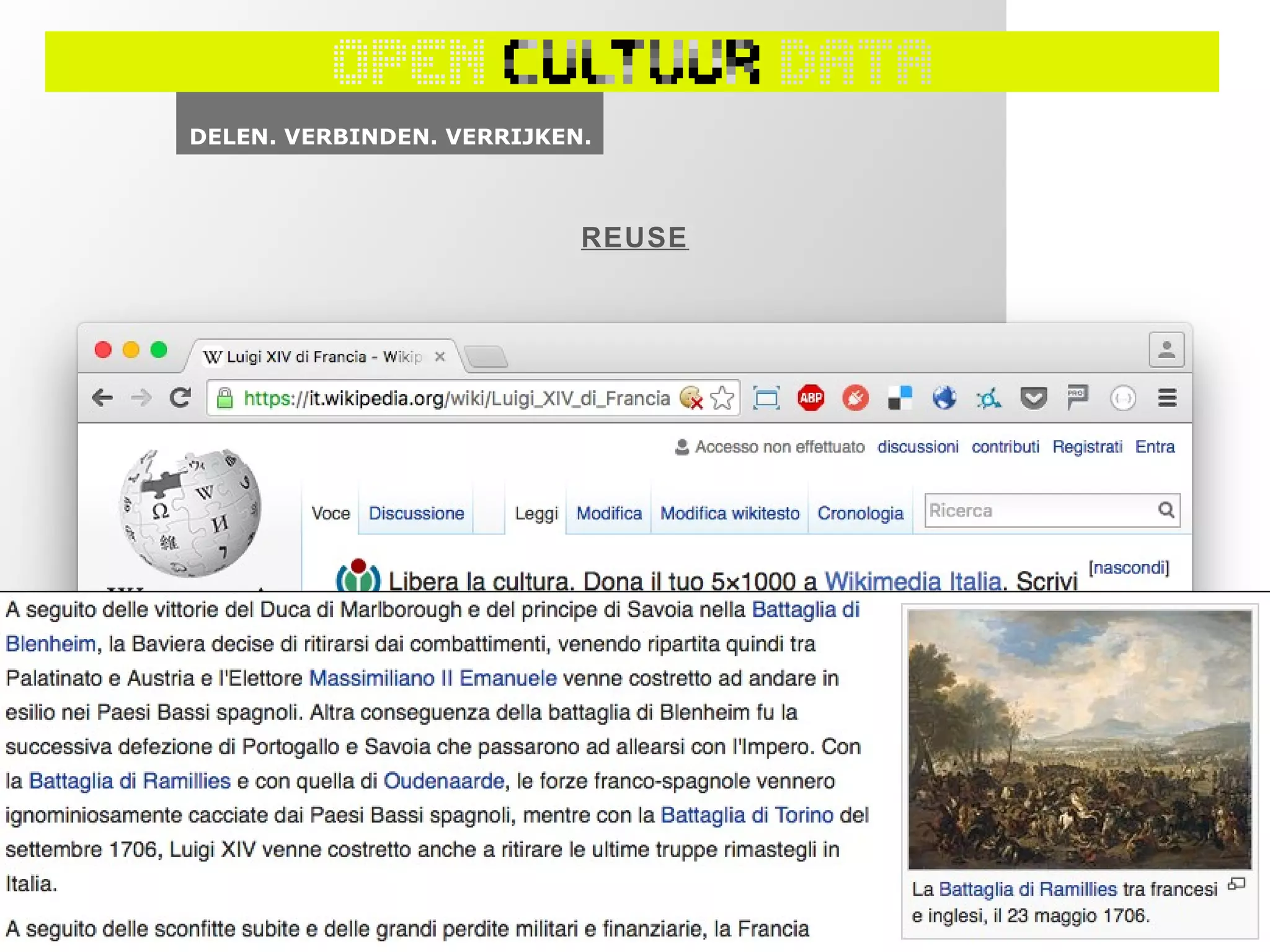Image resolution: width=1270 pixels, height=952 pixels.
Task: Open Chrome's hamburger menu
Action: point(1167,398)
